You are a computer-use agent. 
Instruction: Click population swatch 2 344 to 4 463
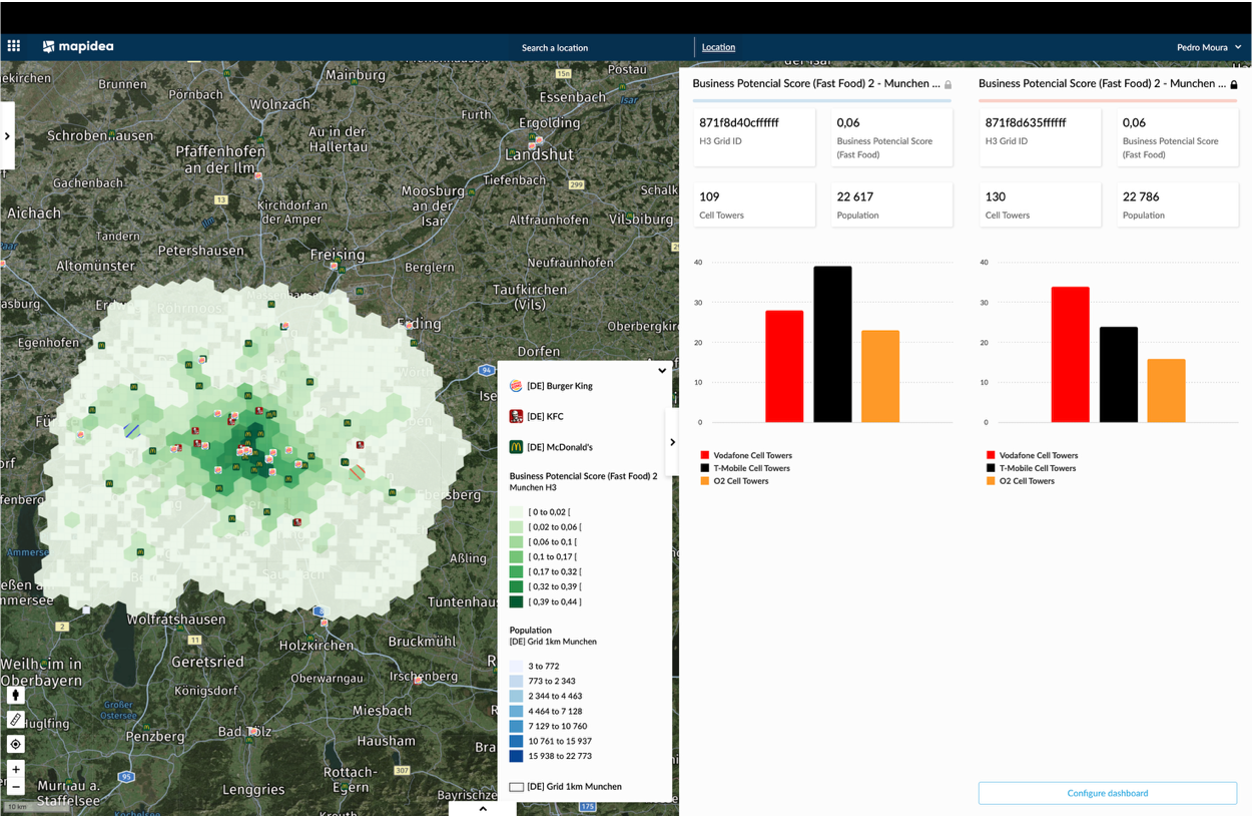[x=516, y=696]
